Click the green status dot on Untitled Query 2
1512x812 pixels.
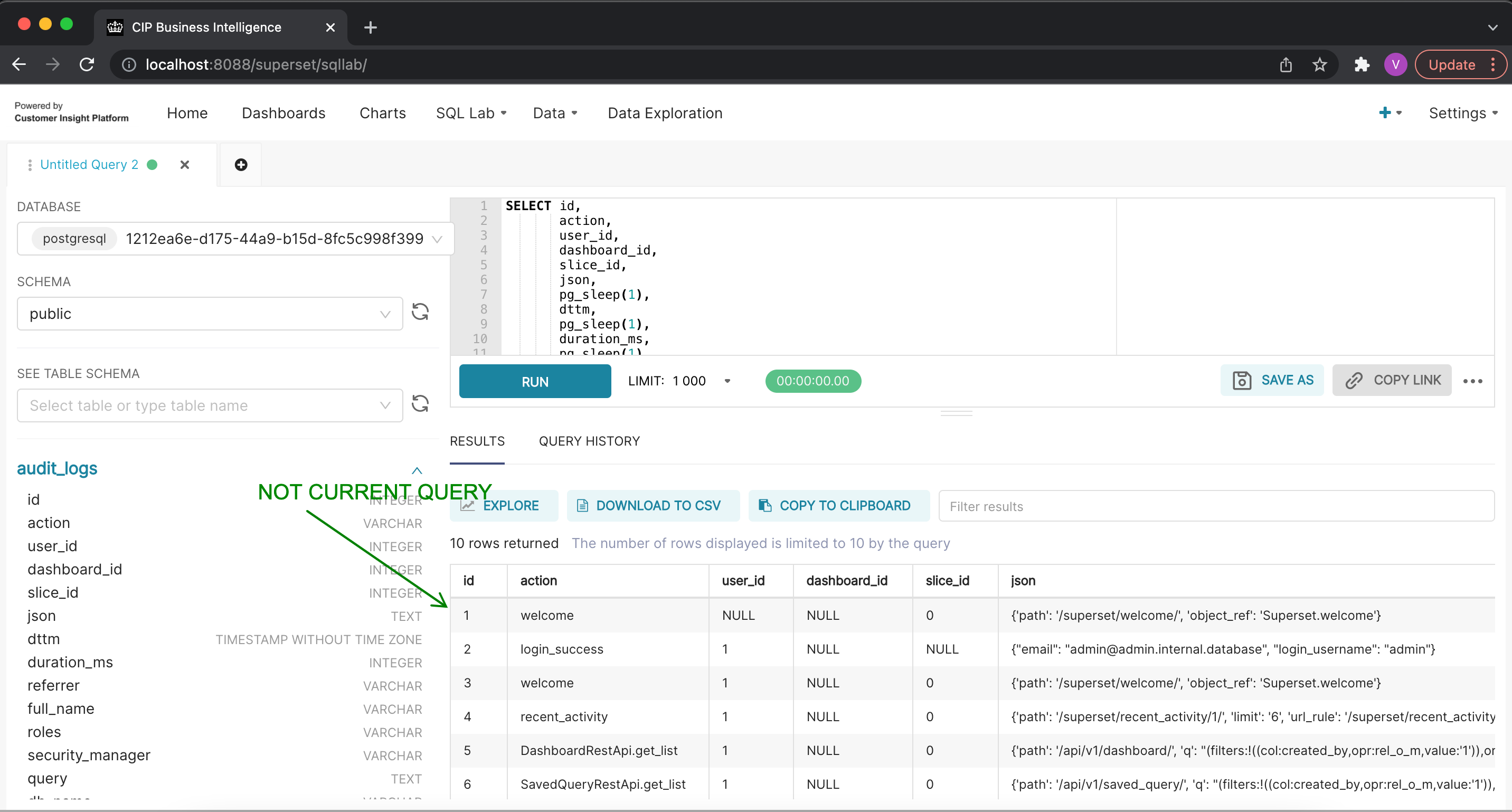(152, 164)
